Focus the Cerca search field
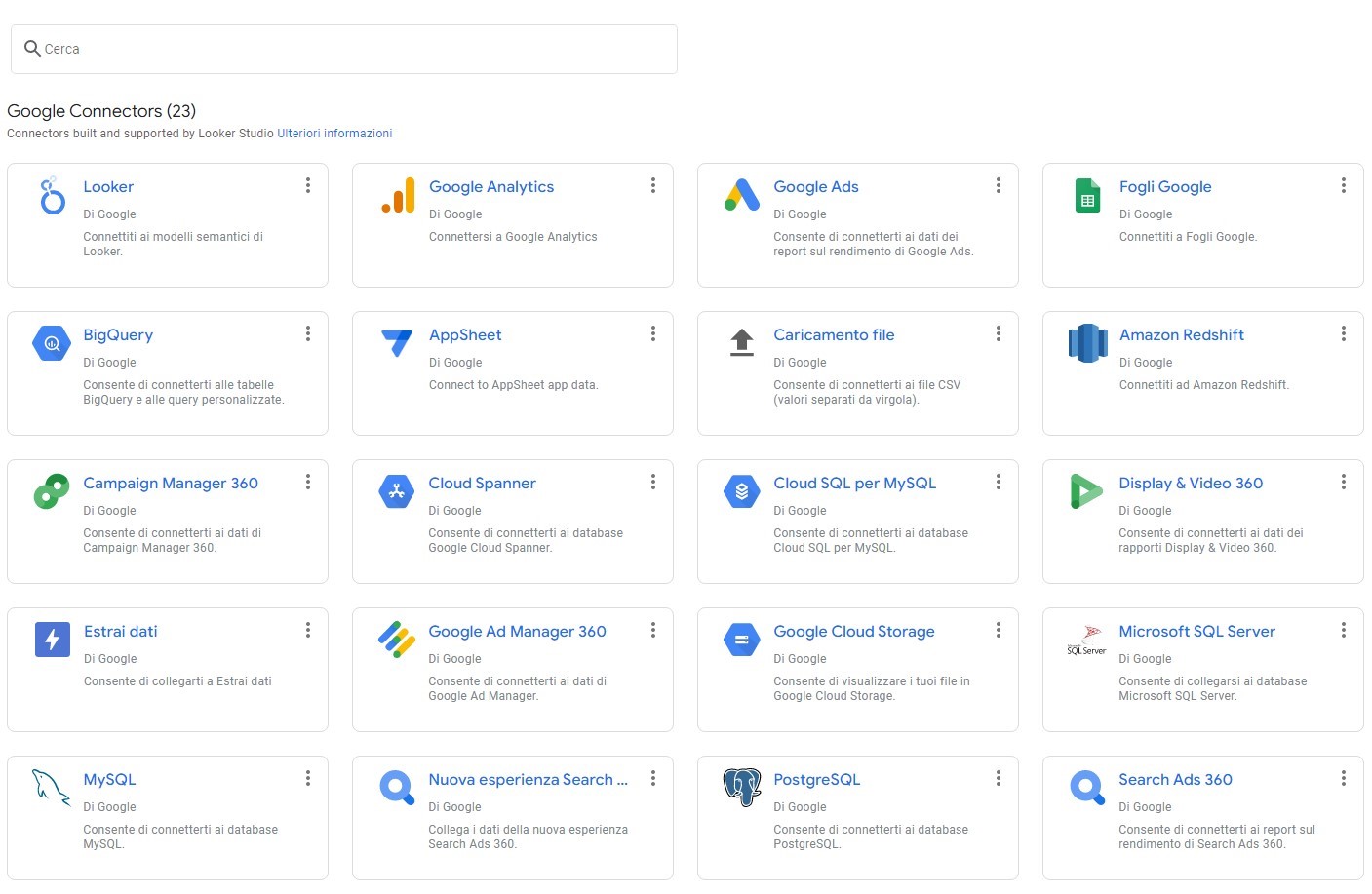The width and height of the screenshot is (1372, 894). [344, 49]
